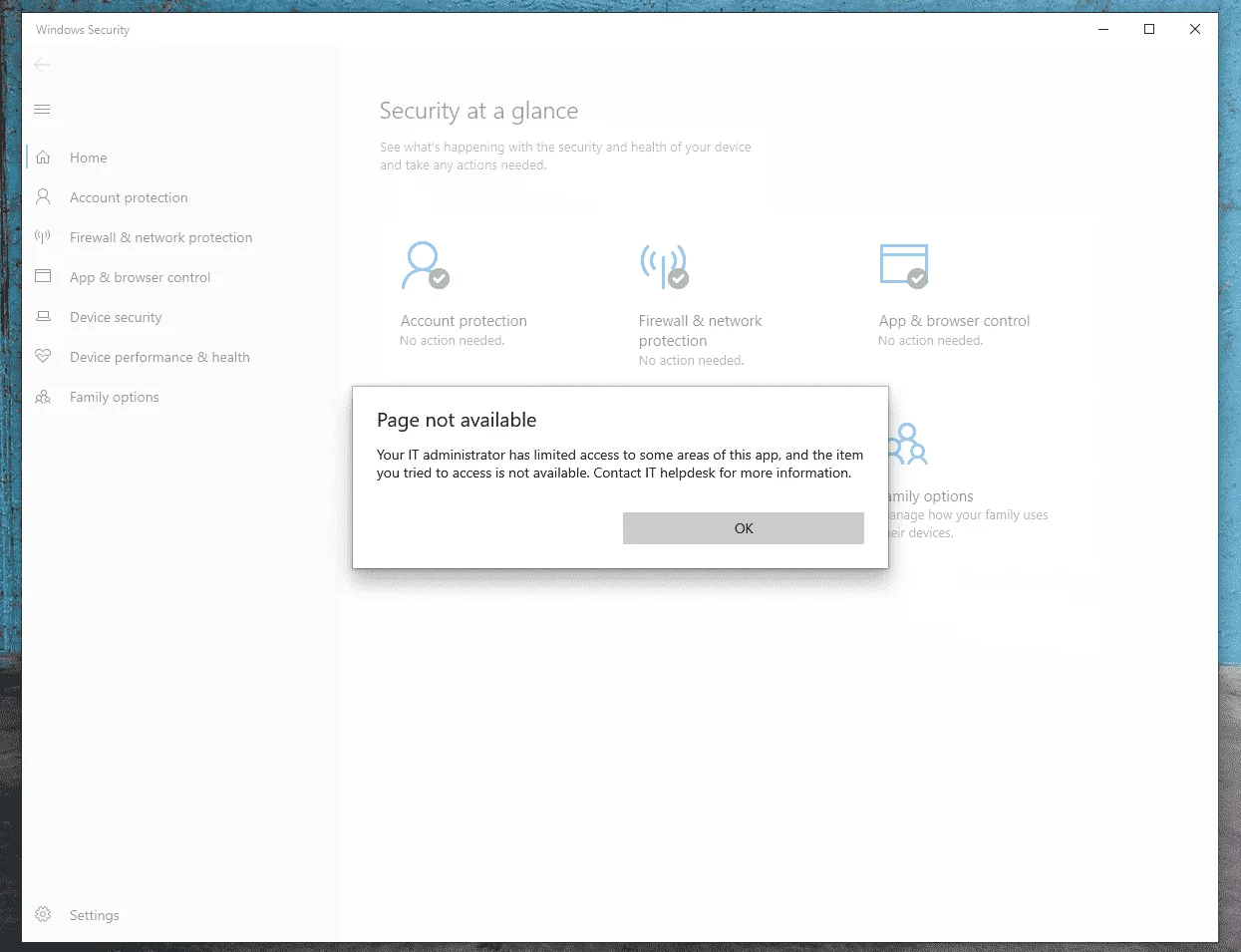Viewport: 1241px width, 952px height.
Task: Click the large Account protection tile icon
Action: pos(425,265)
